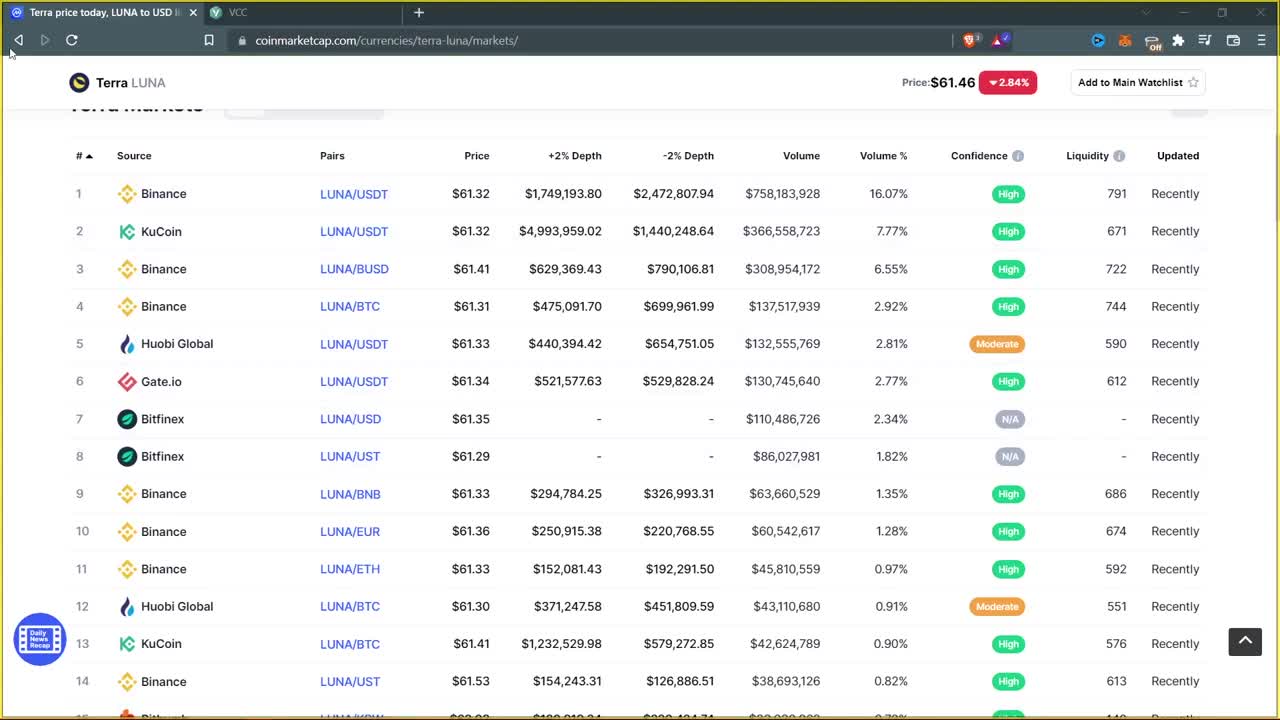
Task: Open the Brave wallet icon
Action: tap(1233, 40)
